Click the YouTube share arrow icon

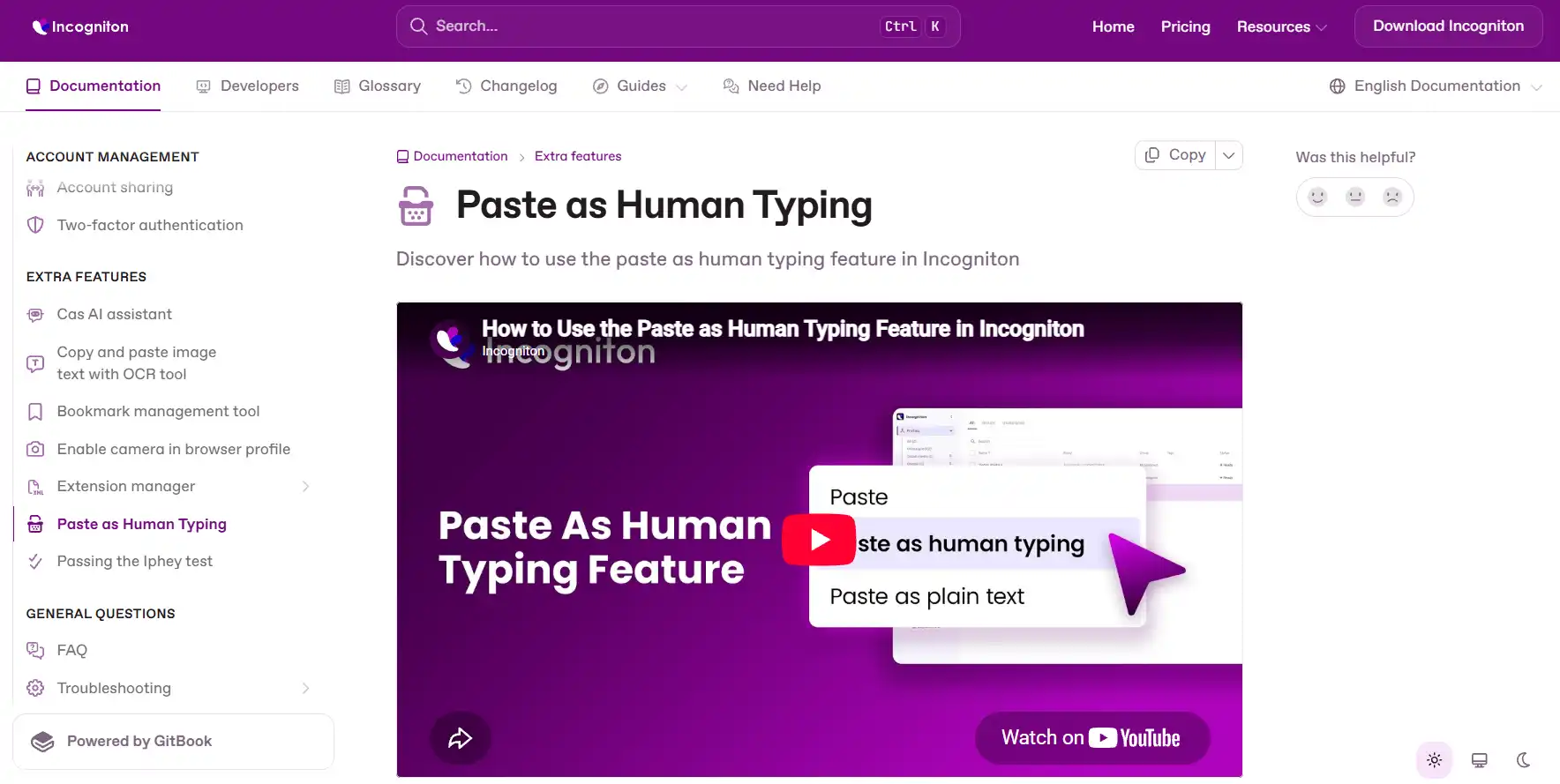pos(460,738)
